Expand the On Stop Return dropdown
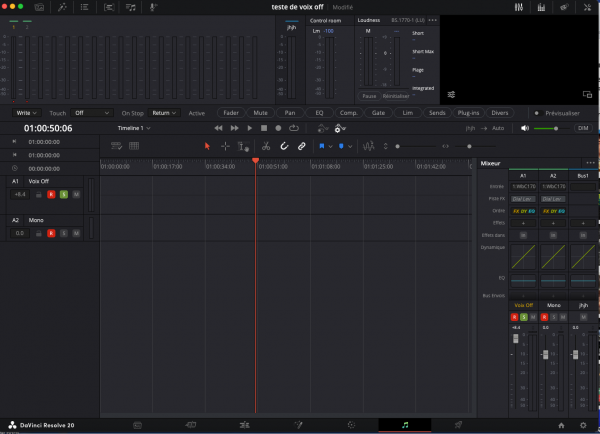This screenshot has width=600, height=434. coord(165,113)
